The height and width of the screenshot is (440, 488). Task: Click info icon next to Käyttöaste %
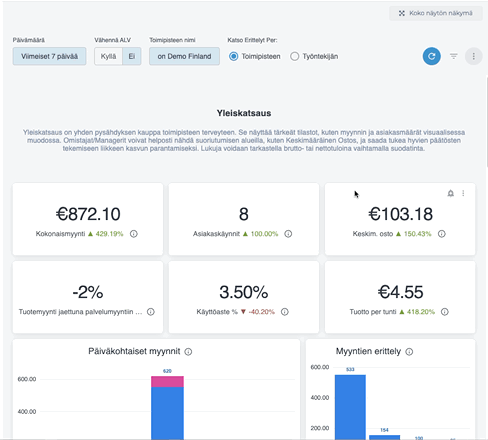[285, 312]
